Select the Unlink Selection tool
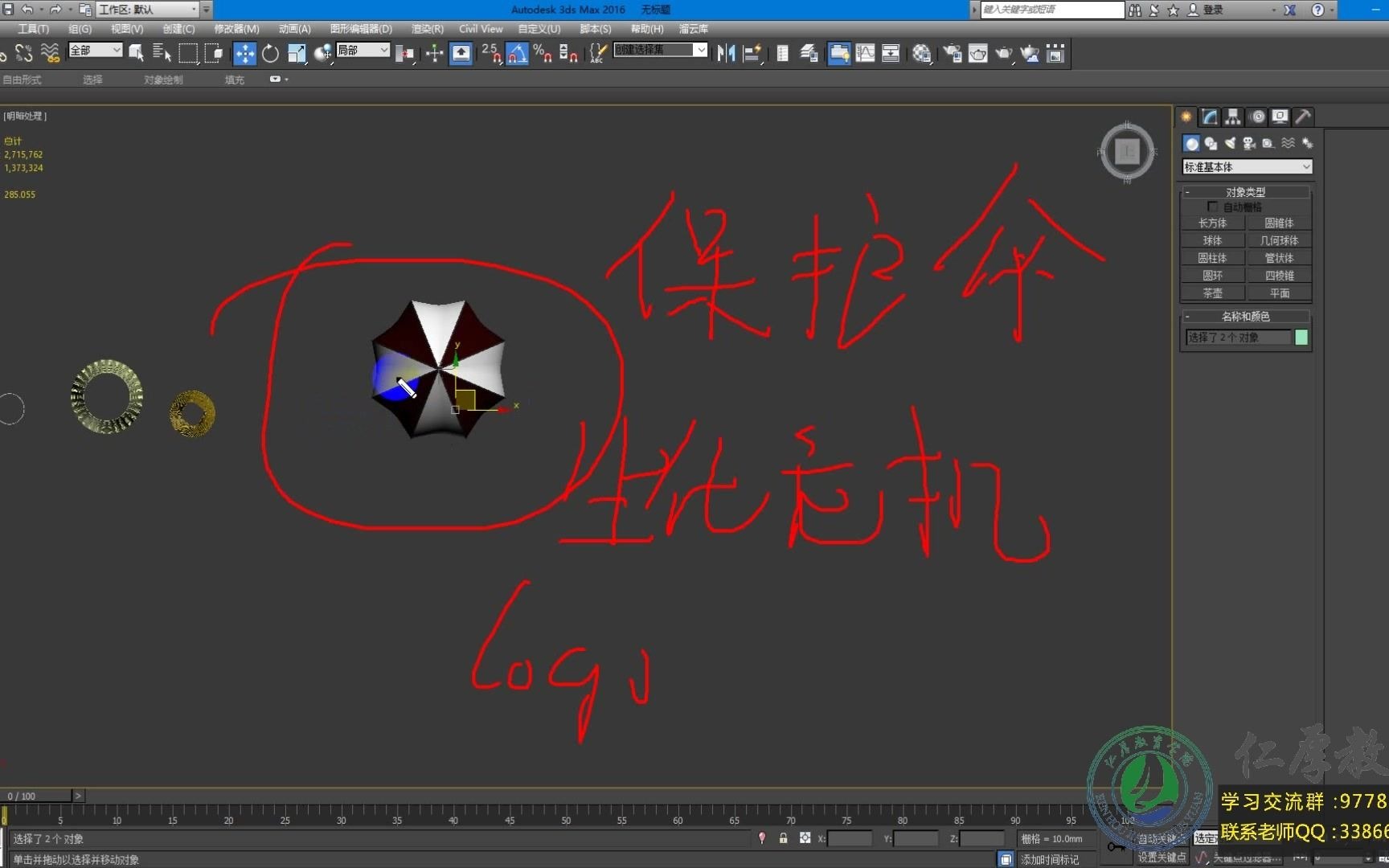This screenshot has height=868, width=1389. pos(24,54)
